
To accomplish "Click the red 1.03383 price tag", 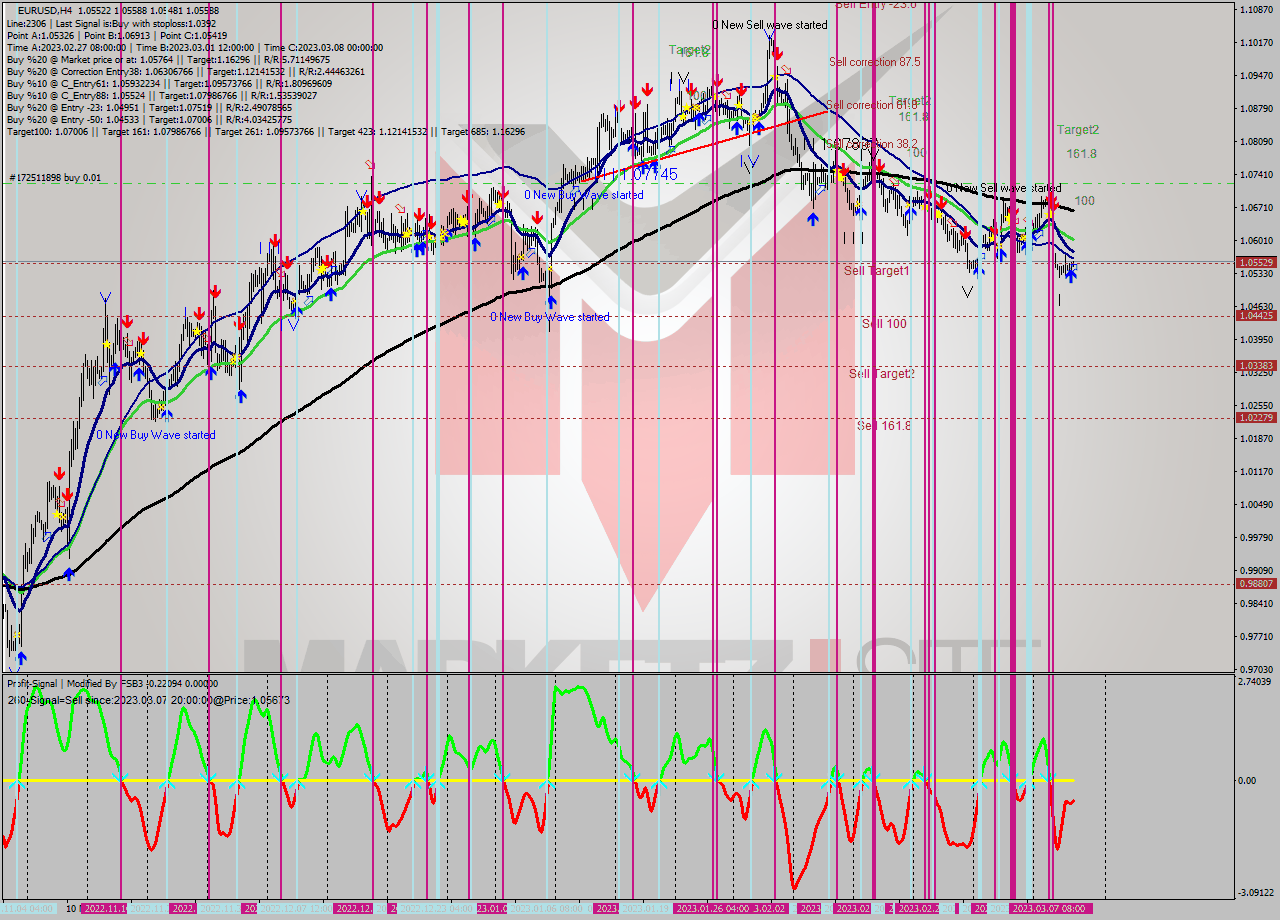I will pos(1255,366).
